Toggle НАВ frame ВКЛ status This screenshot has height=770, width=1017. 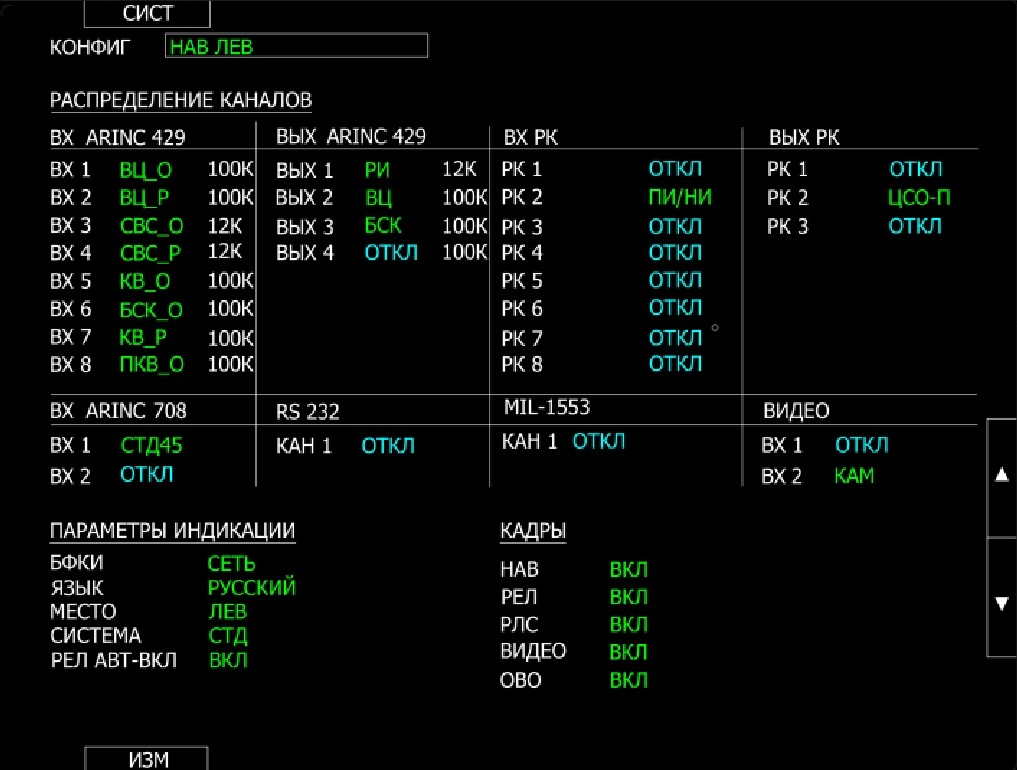[629, 570]
